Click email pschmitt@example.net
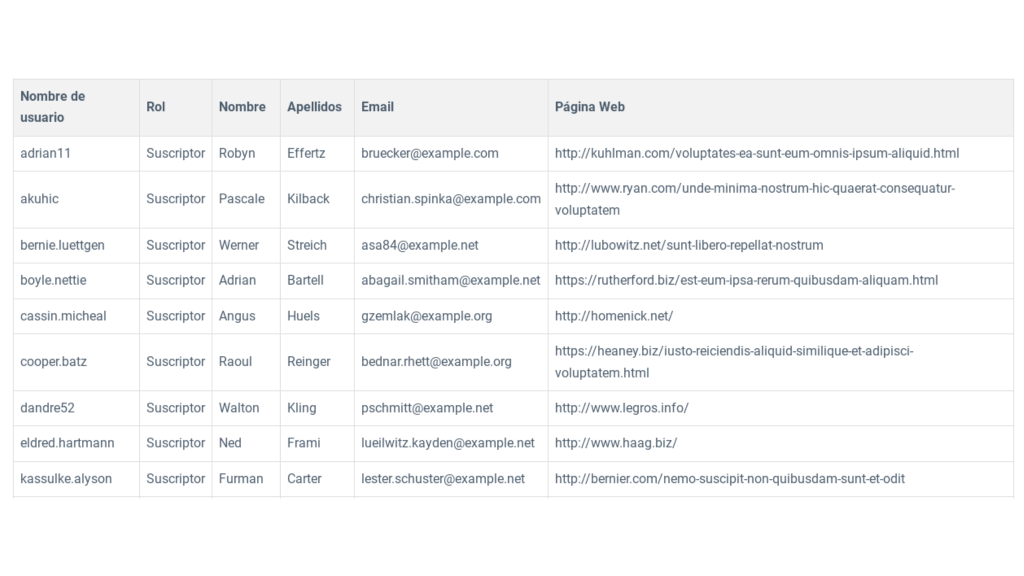The height and width of the screenshot is (576, 1024). pyautogui.click(x=427, y=408)
